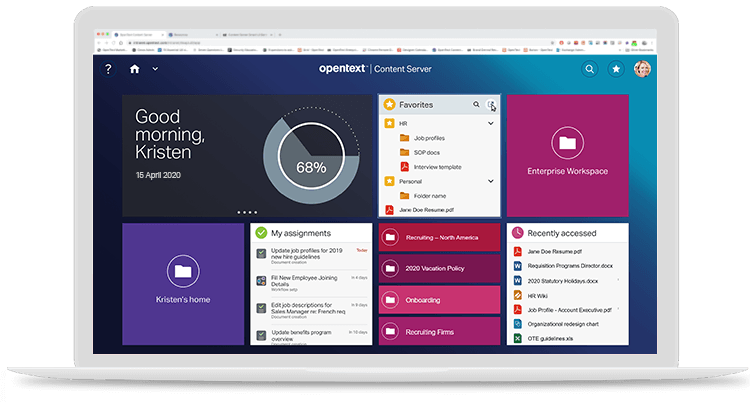Open Update job profiles assignment
Viewport: 750px width, 402px height.
(310, 252)
